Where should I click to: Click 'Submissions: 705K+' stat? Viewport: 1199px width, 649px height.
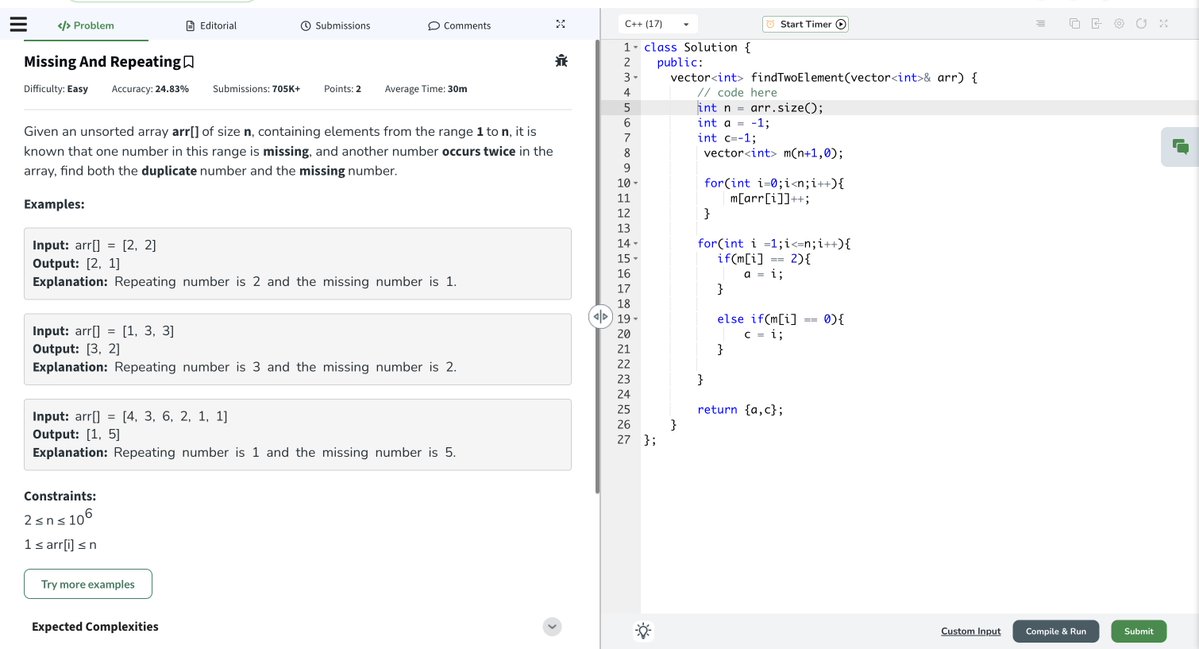tap(256, 89)
